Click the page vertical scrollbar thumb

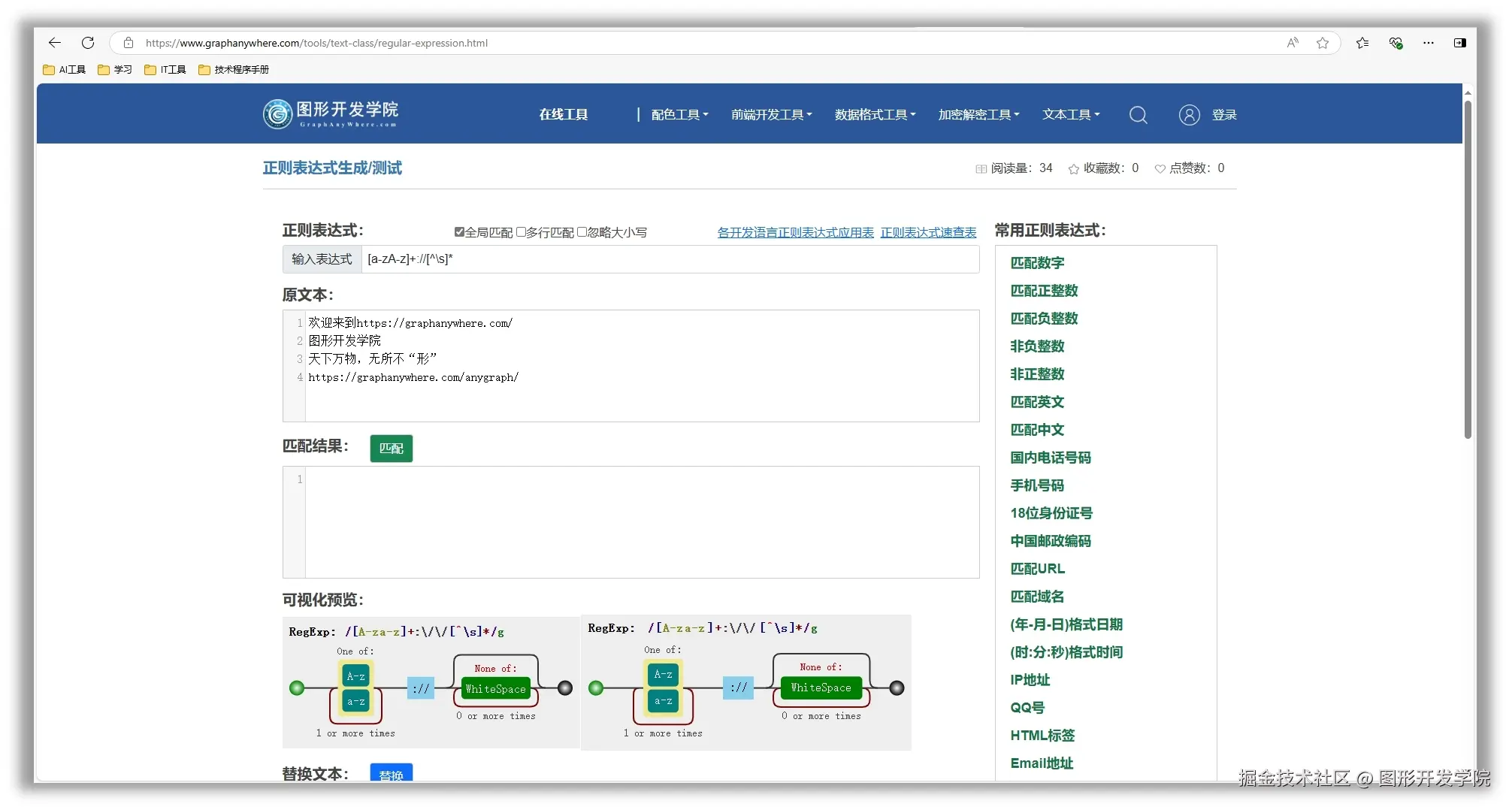click(1468, 269)
